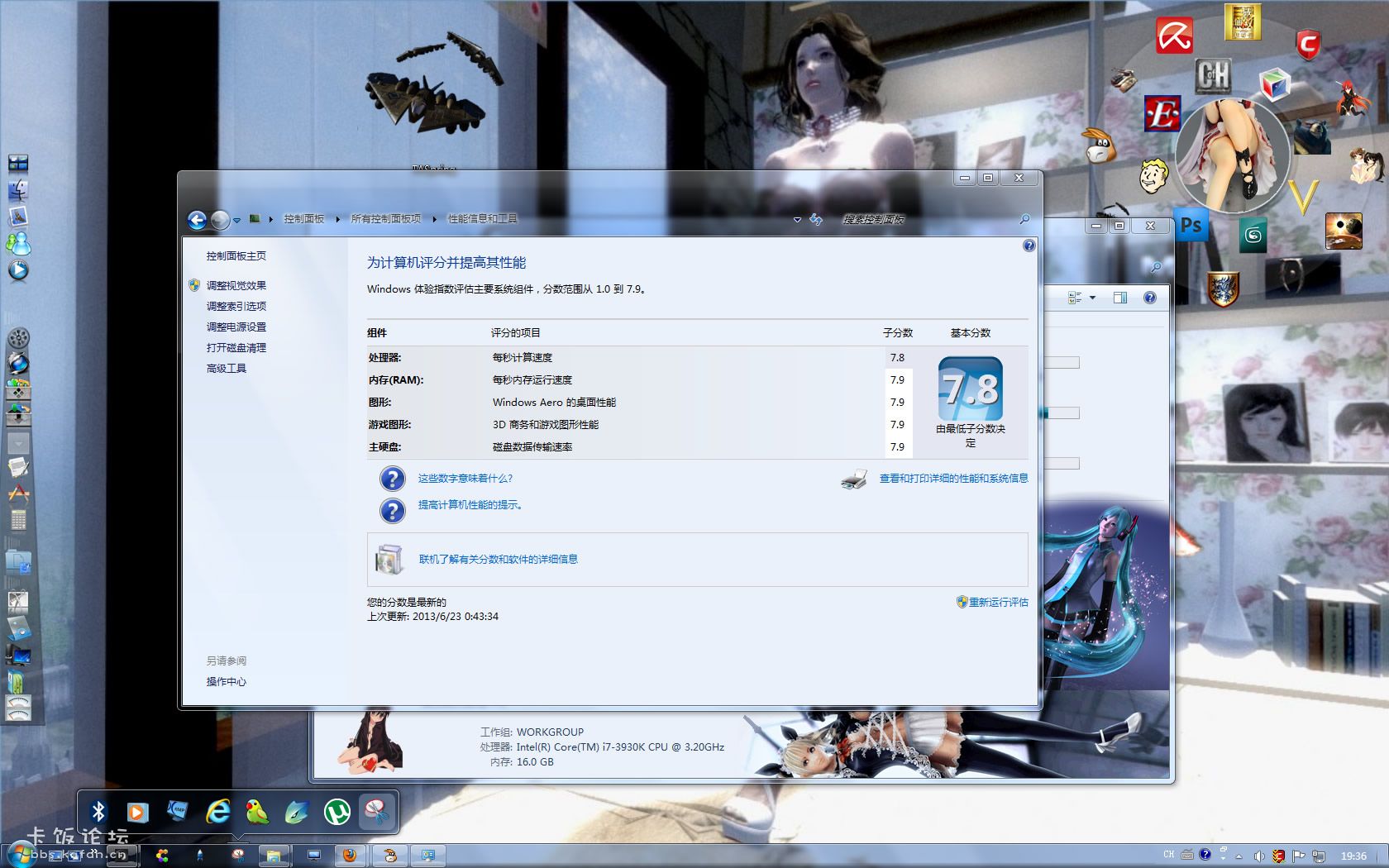Click the Bluetooth icon in popup dock

pos(98,813)
